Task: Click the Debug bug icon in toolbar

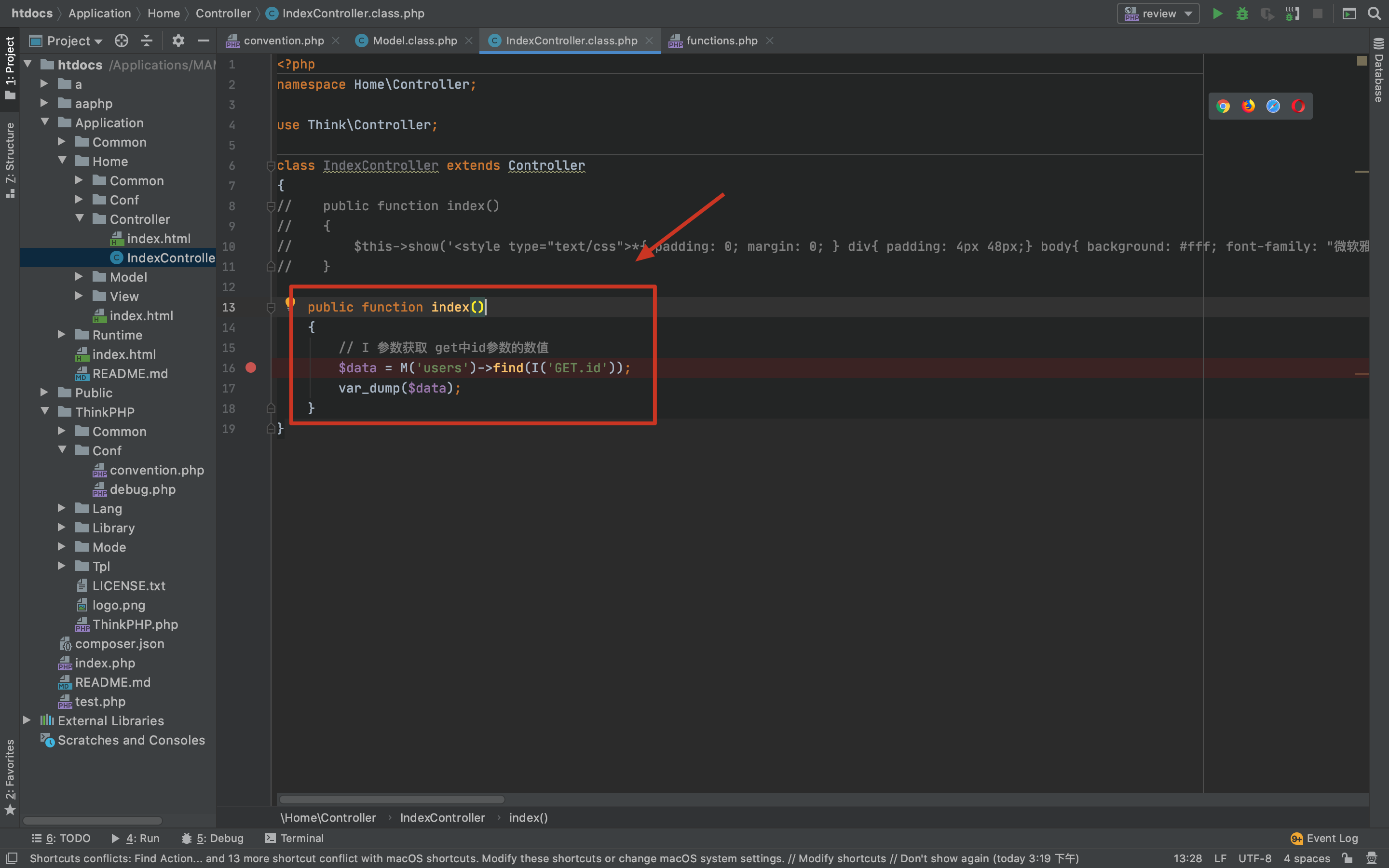Action: [1242, 14]
